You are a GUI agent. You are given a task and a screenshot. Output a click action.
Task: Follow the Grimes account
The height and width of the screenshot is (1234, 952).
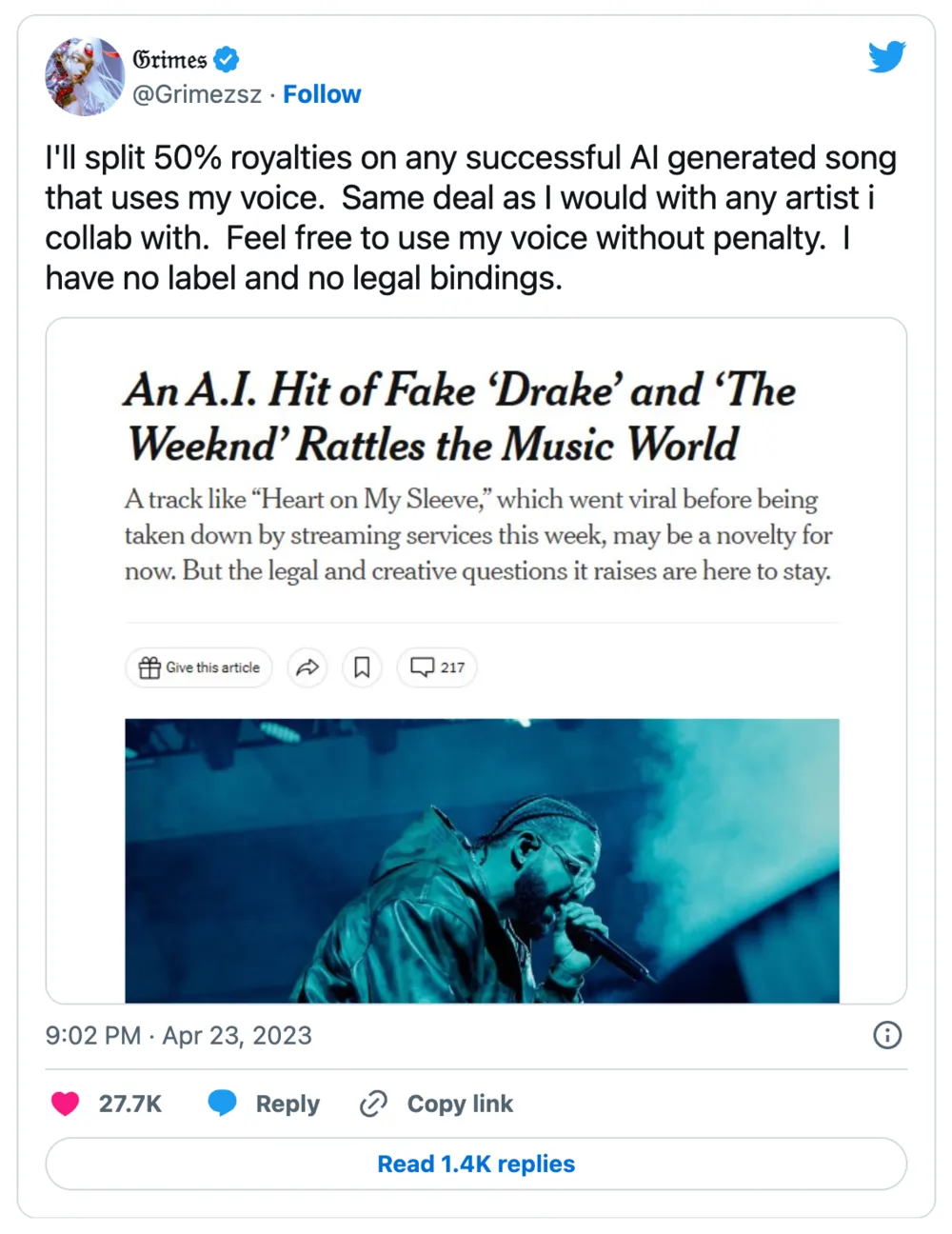point(322,94)
